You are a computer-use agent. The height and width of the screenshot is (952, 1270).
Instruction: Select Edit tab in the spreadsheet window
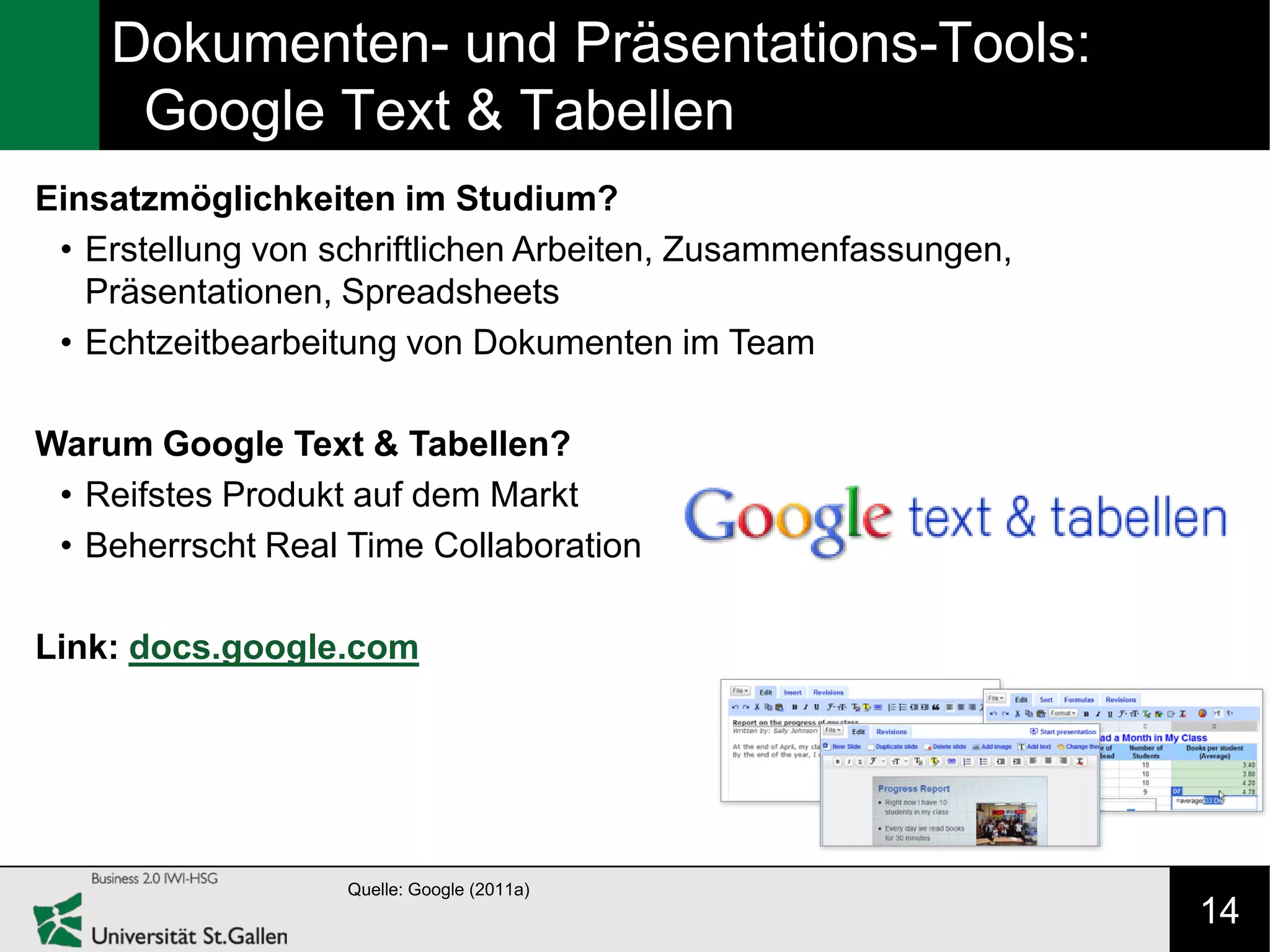pyautogui.click(x=1021, y=700)
